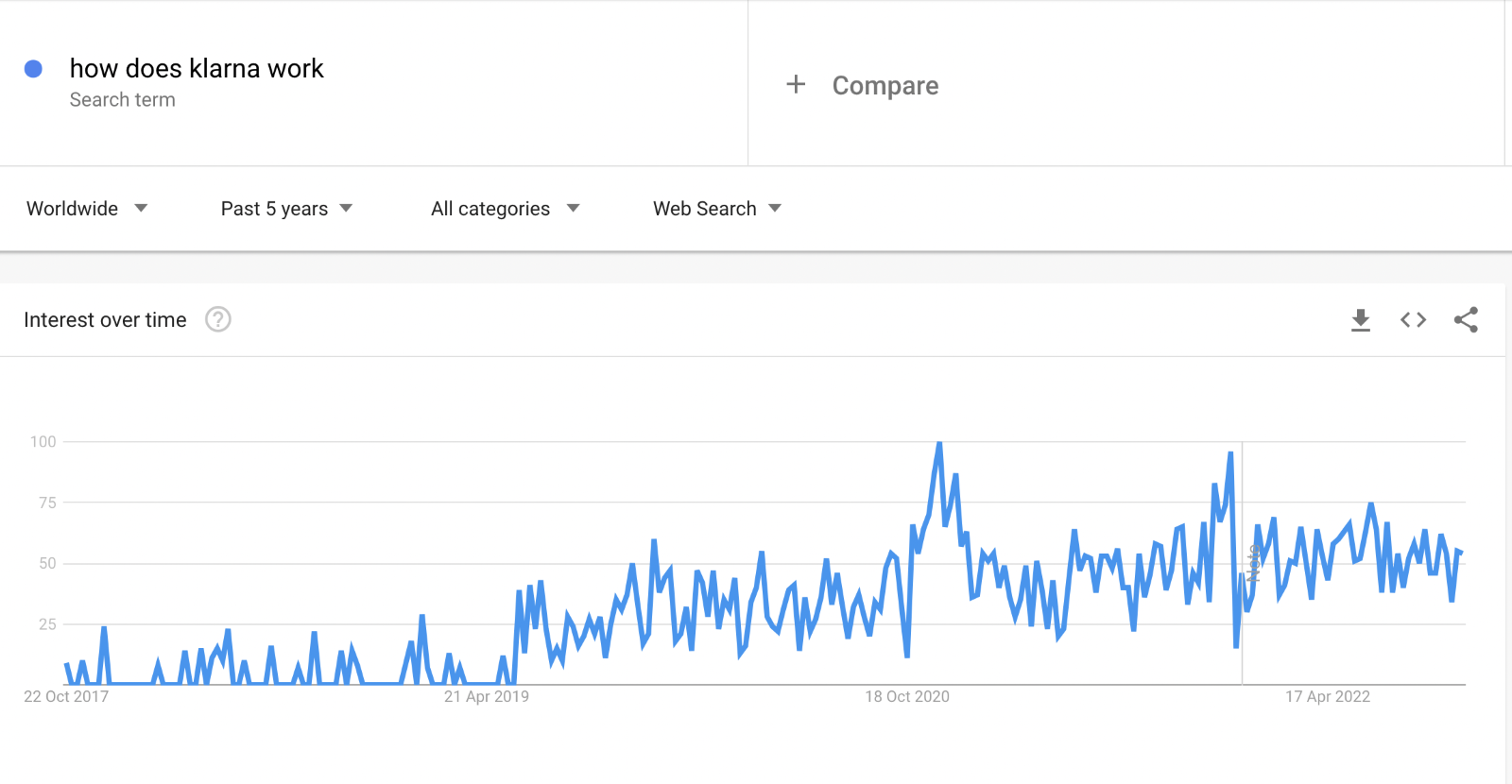Download the interest over time CSV

click(x=1361, y=320)
